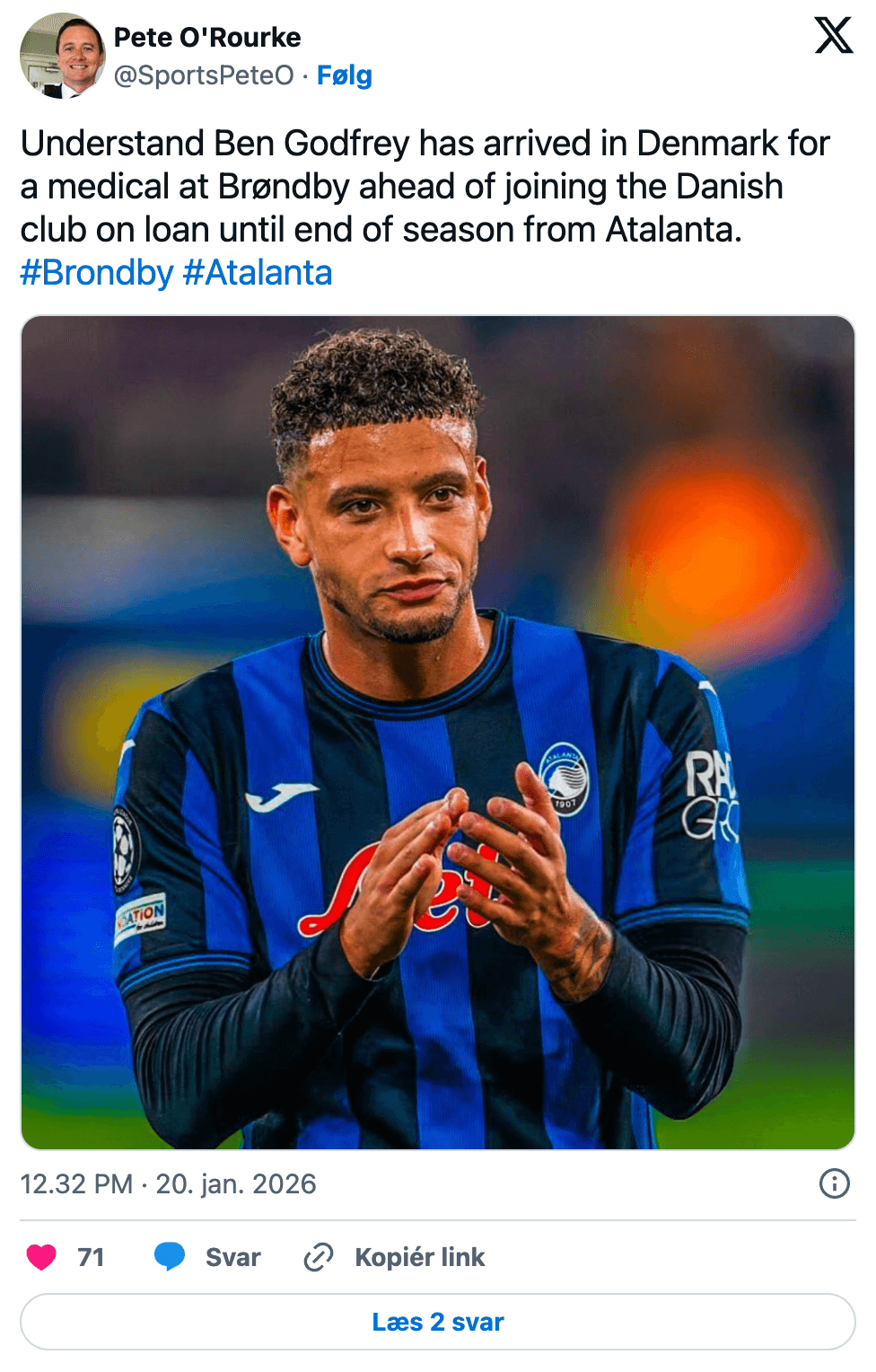Open the tweet info circle icon
Viewport: 876px width, 1372px height.
coord(835,1183)
